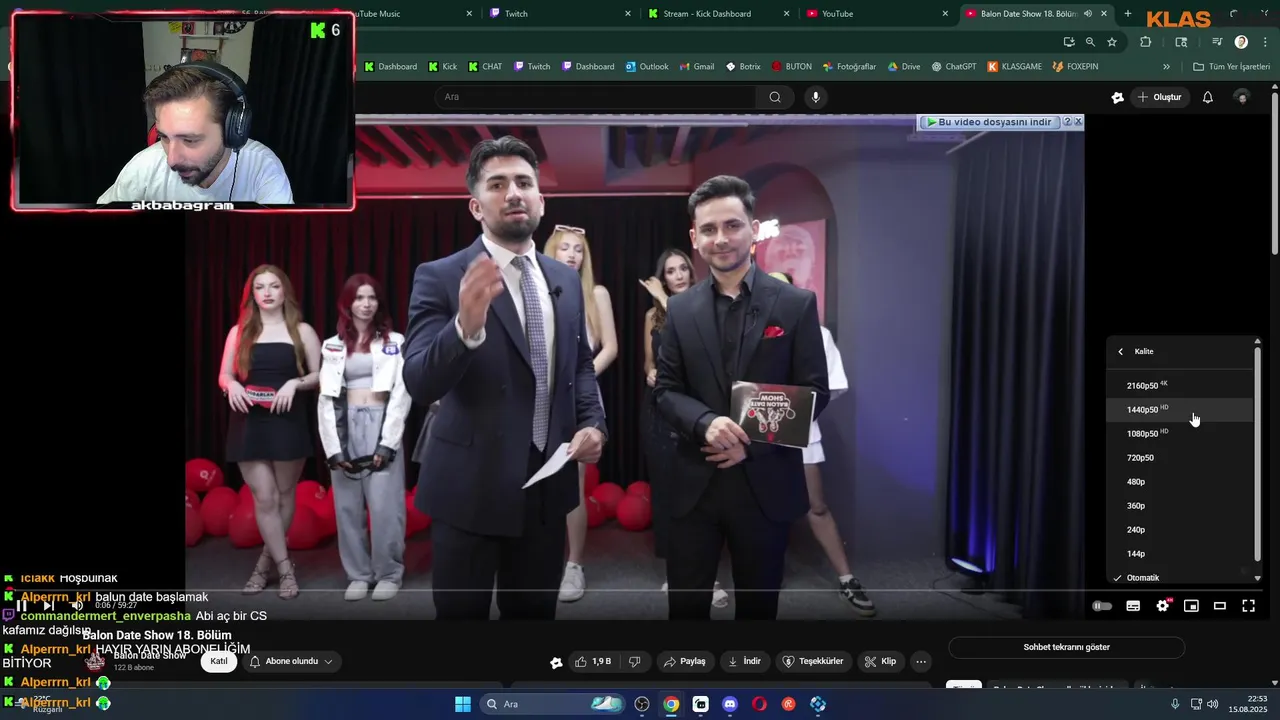Expand hidden bookmarks chevron
The width and height of the screenshot is (1280, 720).
click(1166, 67)
